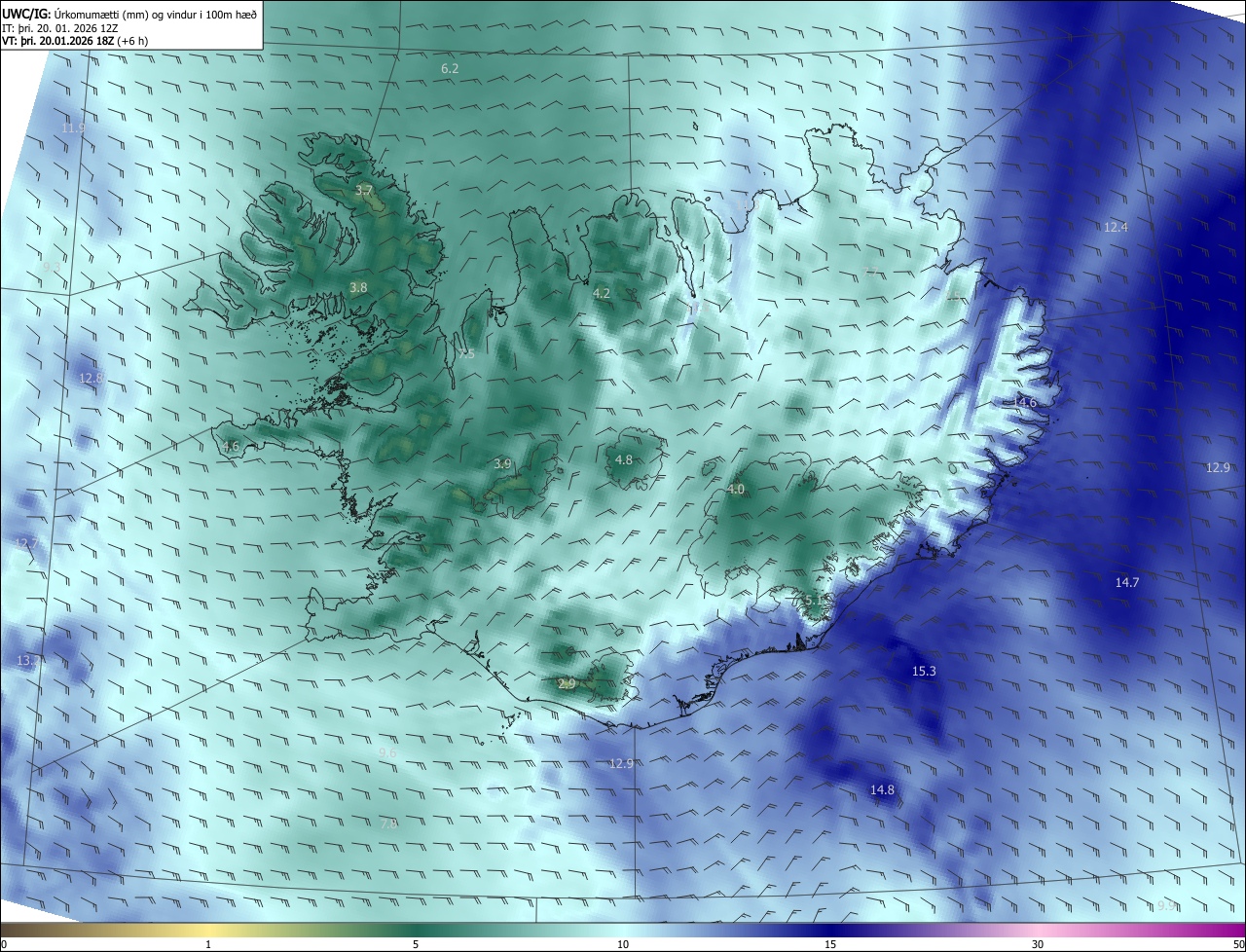Click the 11.9 value label

(73, 128)
